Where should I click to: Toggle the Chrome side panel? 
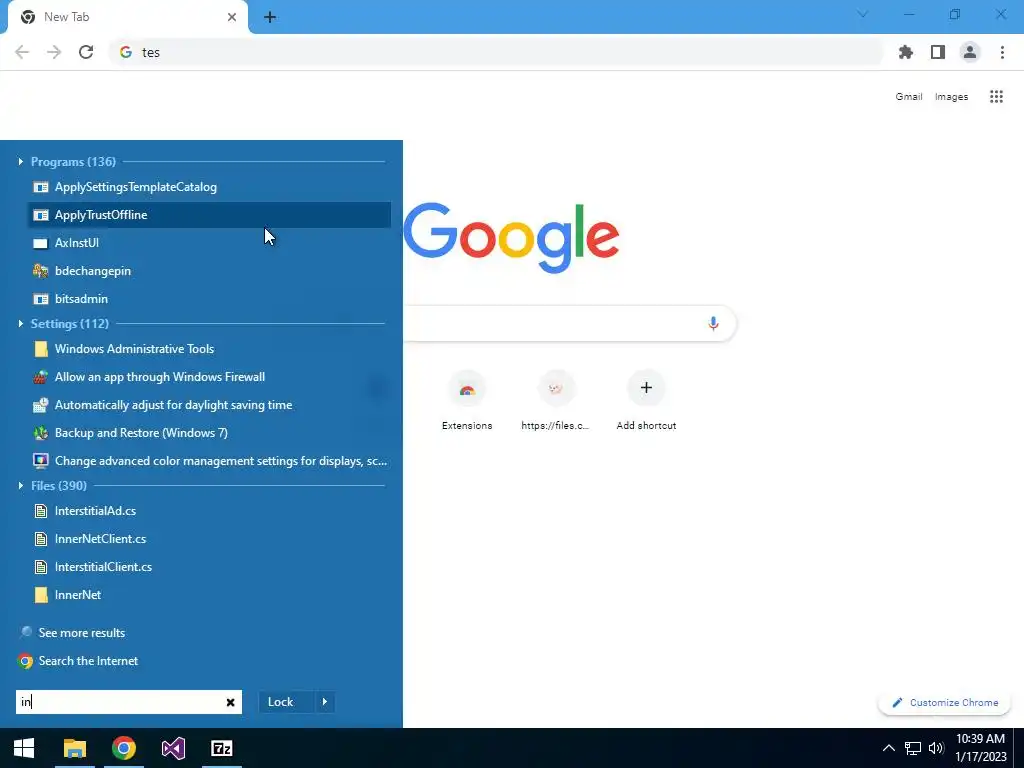(938, 52)
